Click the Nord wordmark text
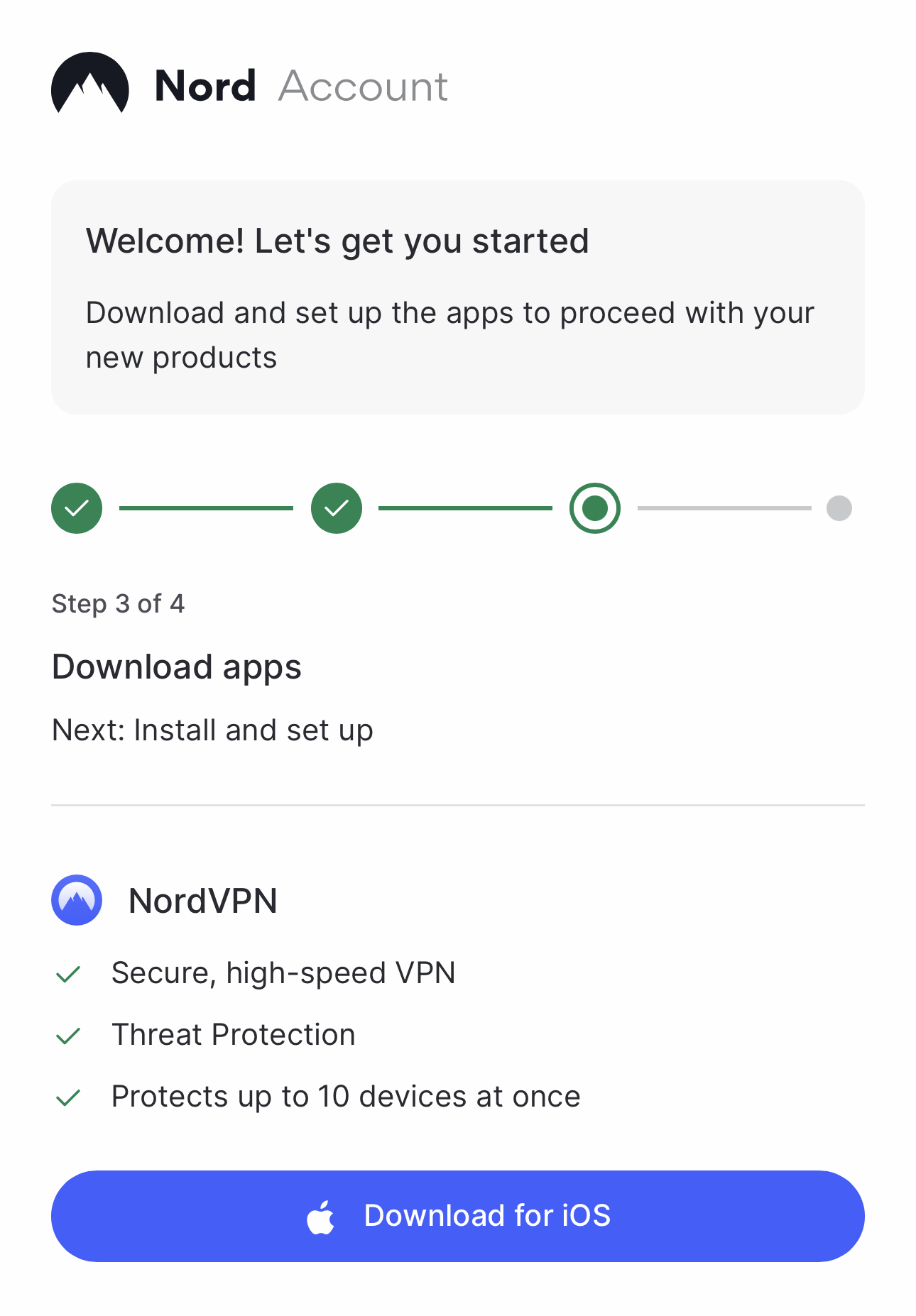 point(205,87)
